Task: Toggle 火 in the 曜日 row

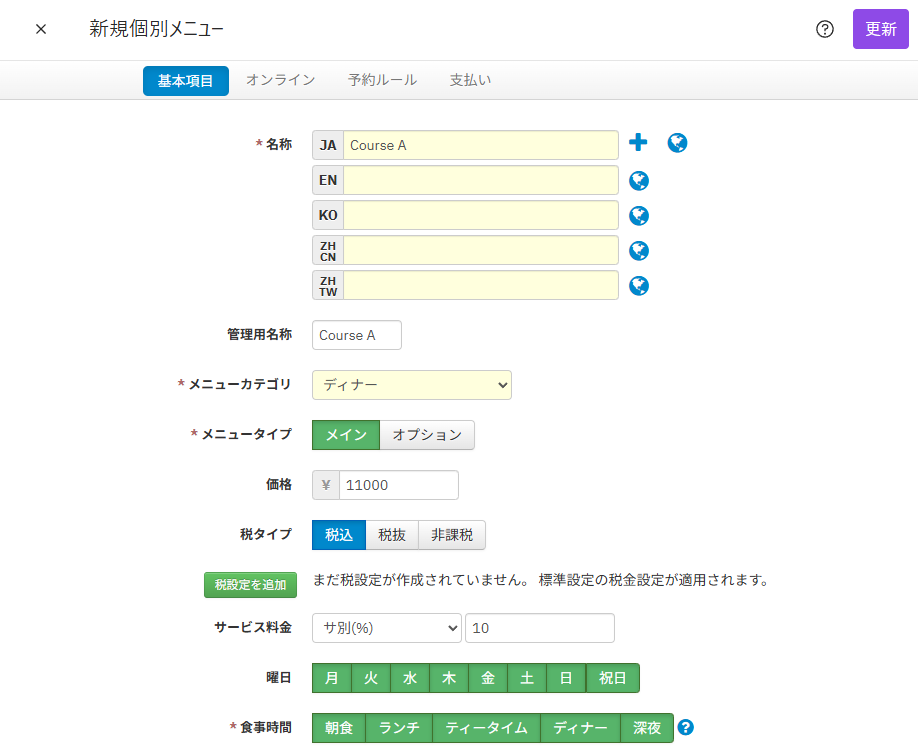Action: [371, 678]
